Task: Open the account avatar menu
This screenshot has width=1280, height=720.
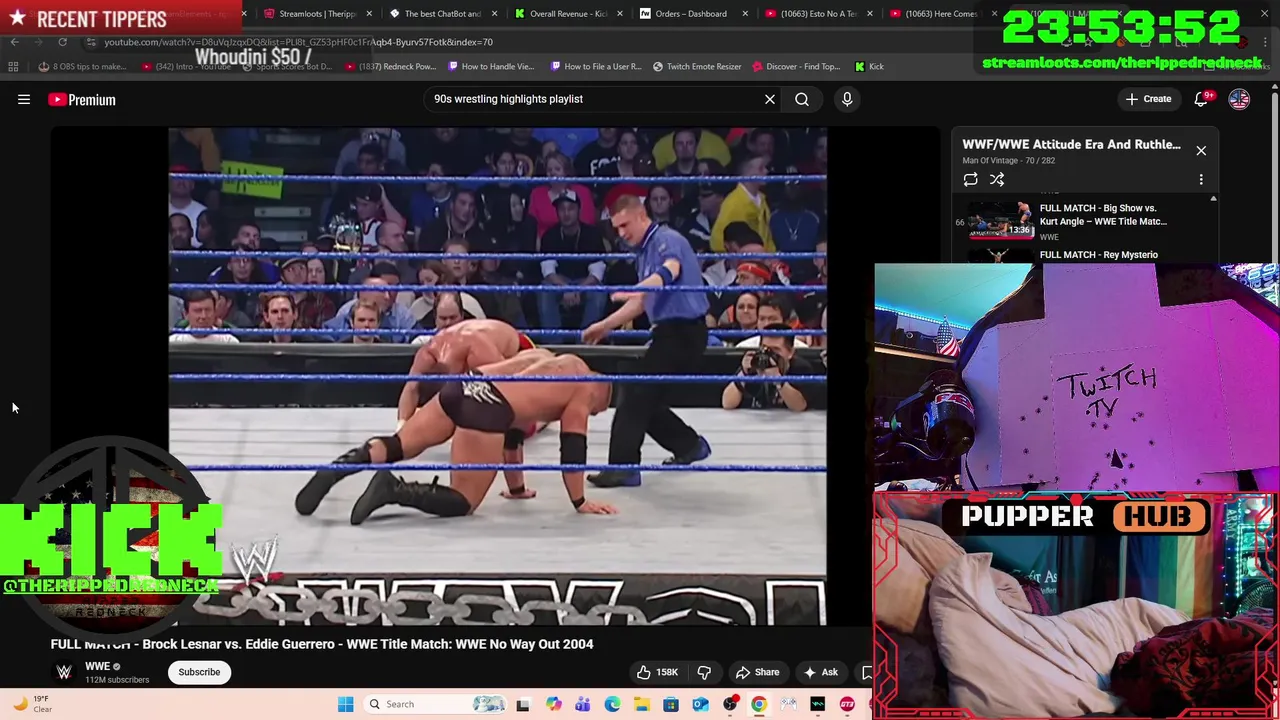Action: tap(1239, 99)
